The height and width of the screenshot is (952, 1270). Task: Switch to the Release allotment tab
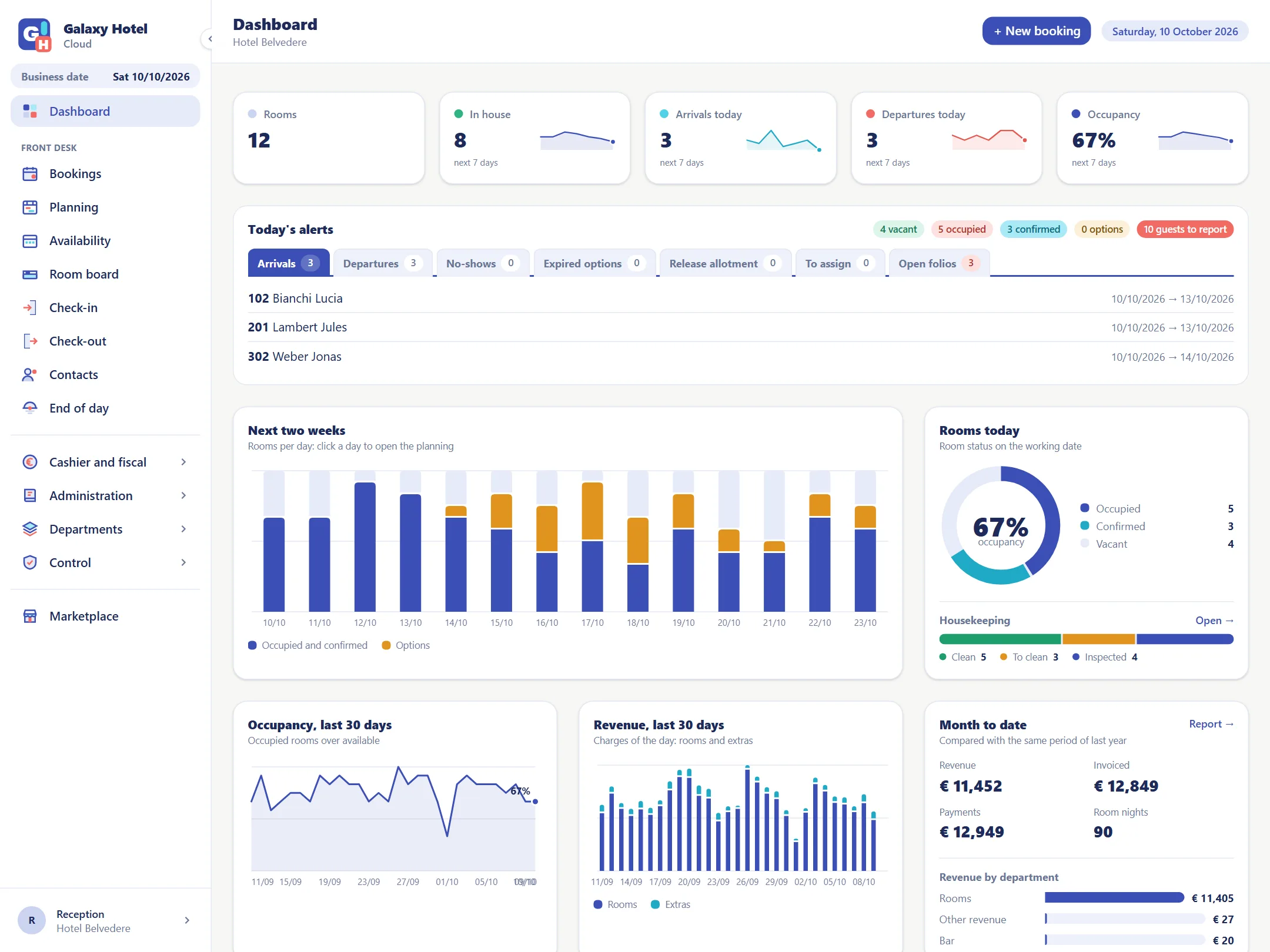click(x=725, y=263)
